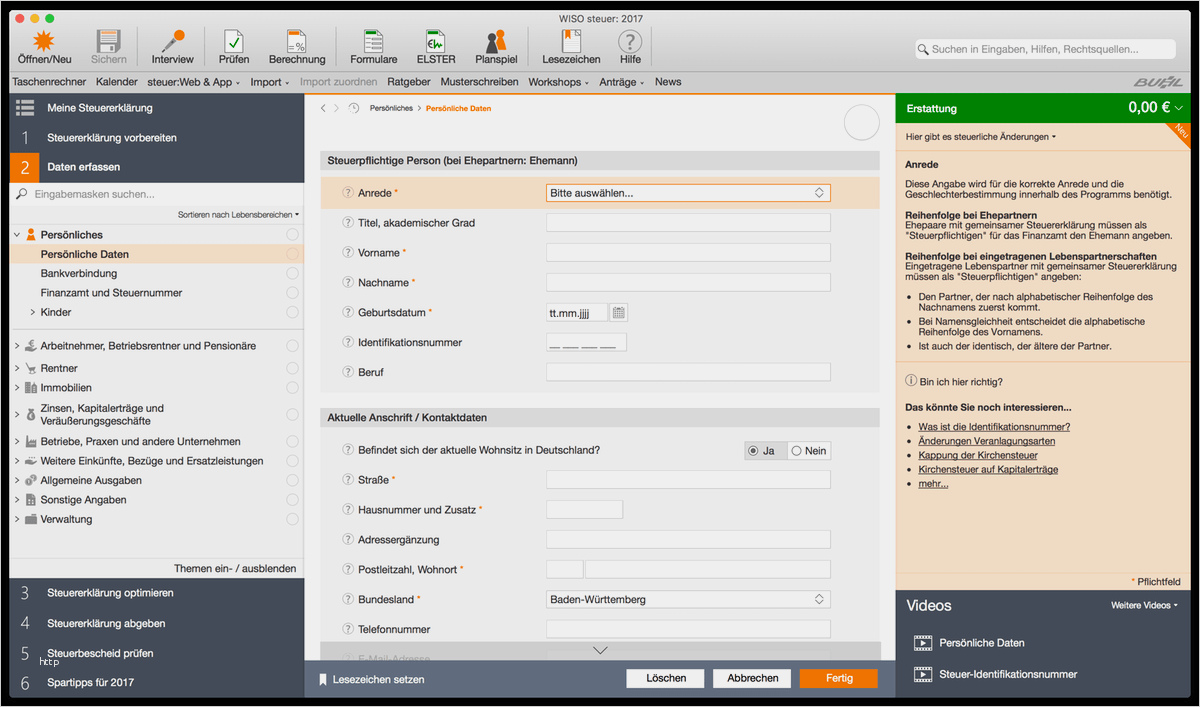
Task: Open the Import menu
Action: pos(269,82)
